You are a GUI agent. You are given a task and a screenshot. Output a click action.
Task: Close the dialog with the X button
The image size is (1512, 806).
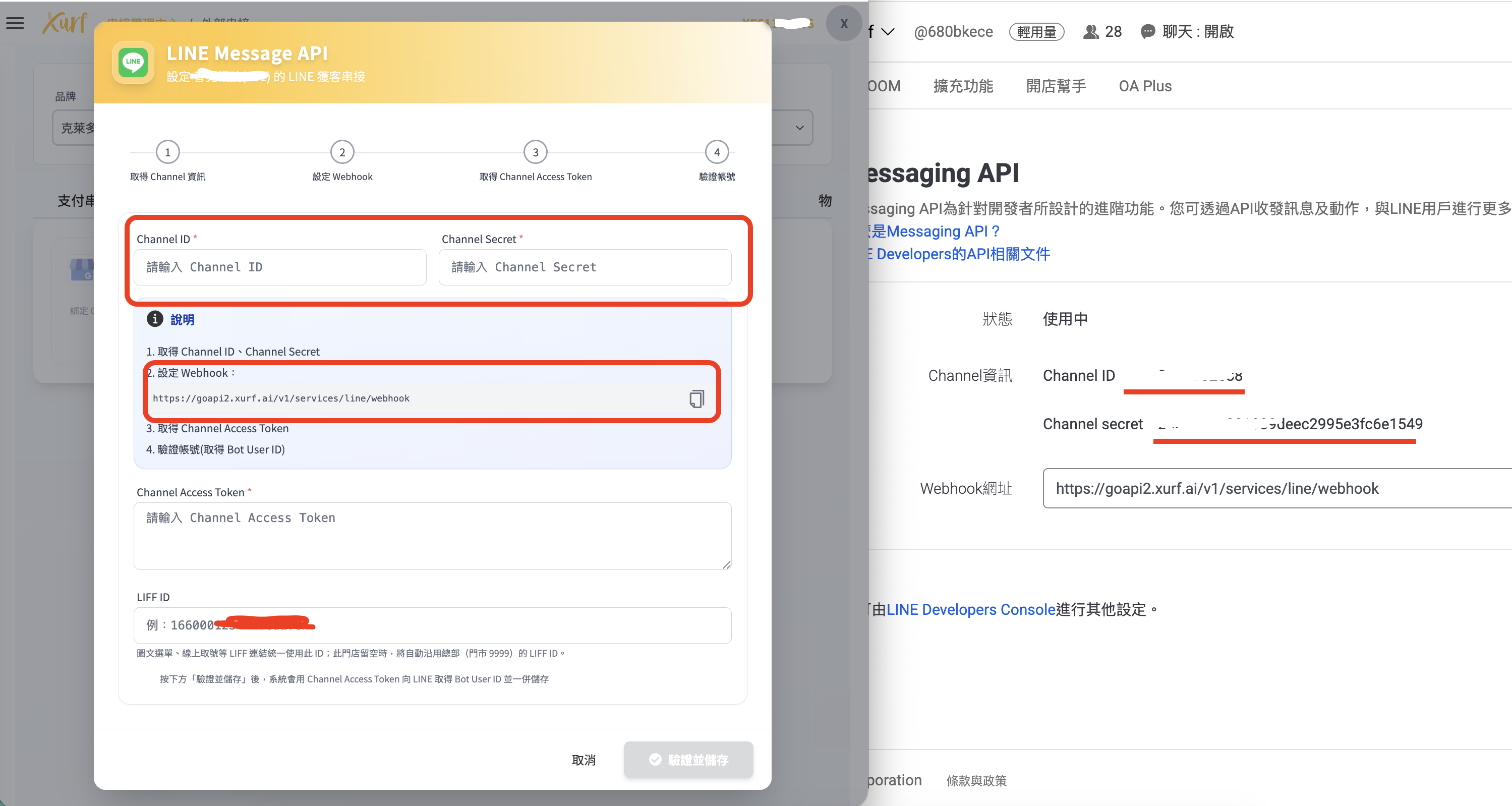coord(843,24)
